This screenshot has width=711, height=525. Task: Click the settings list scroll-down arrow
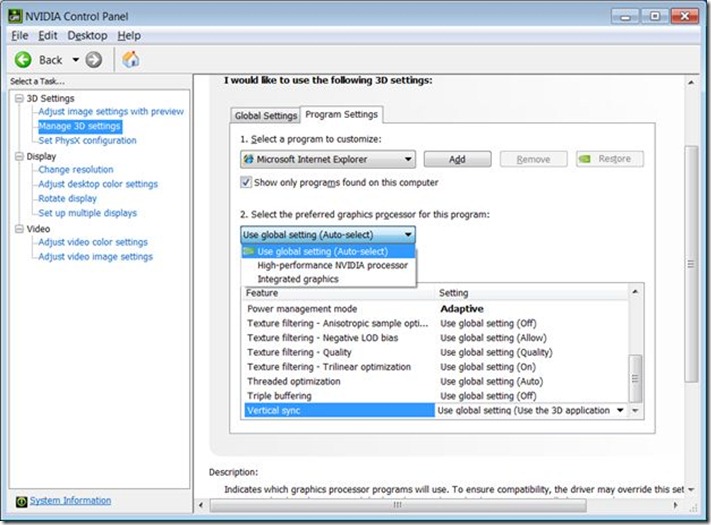635,410
